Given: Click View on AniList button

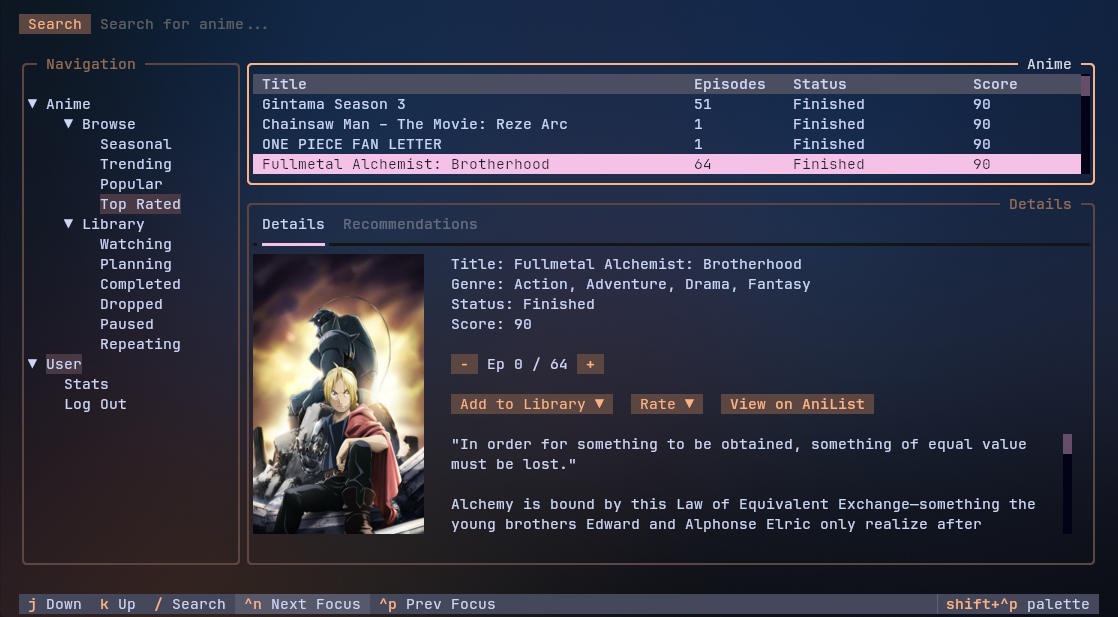Looking at the screenshot, I should pyautogui.click(x=797, y=404).
